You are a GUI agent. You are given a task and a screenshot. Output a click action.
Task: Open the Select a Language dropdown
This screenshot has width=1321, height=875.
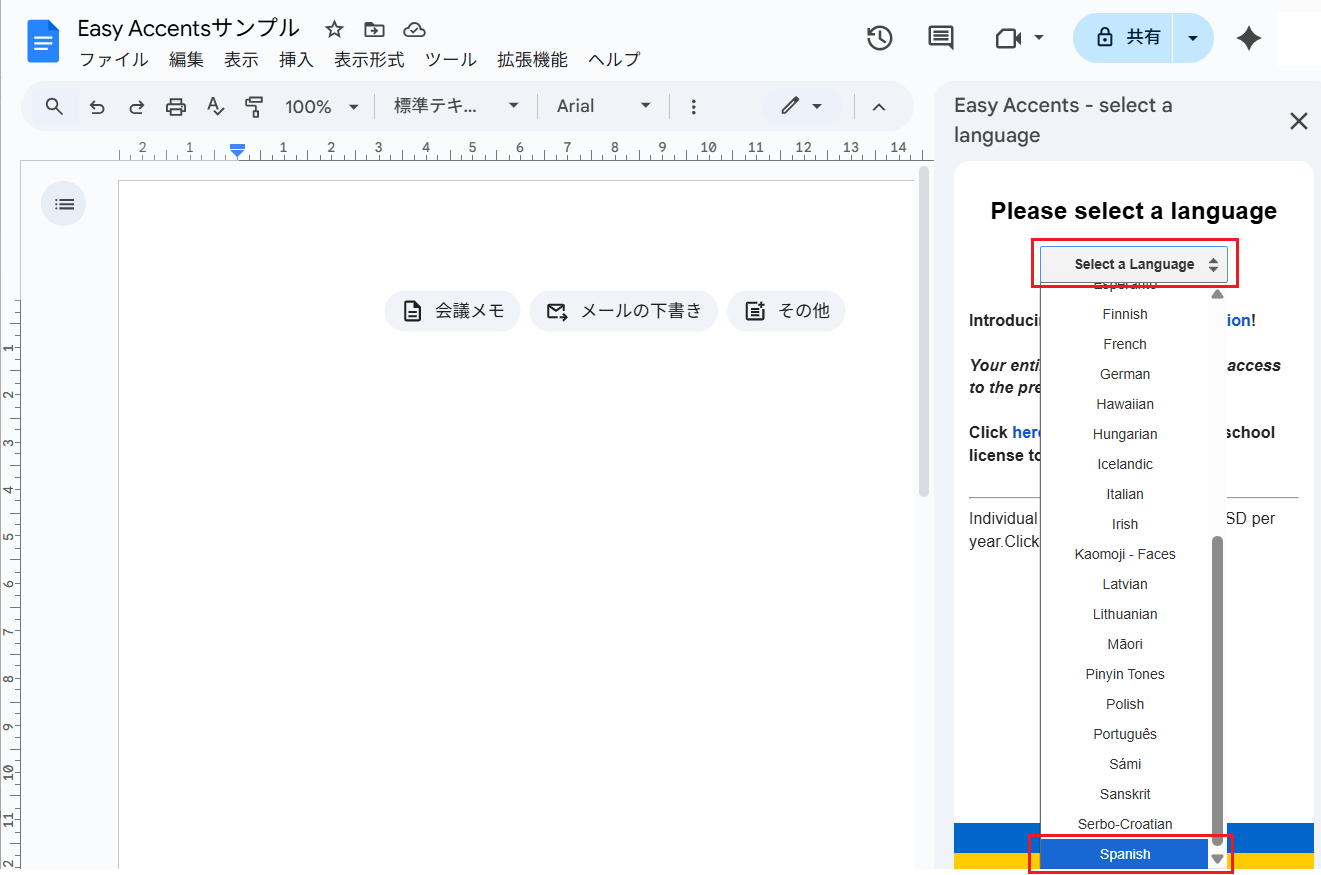pos(1134,264)
